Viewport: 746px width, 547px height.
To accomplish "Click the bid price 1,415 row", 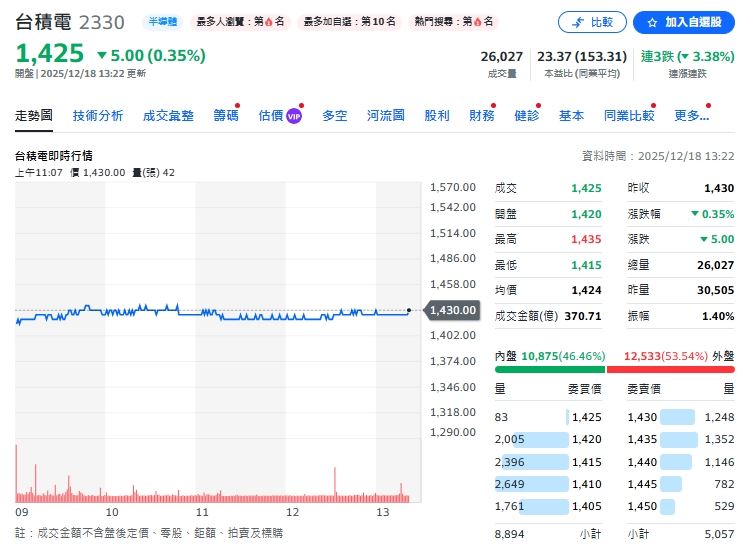I will pyautogui.click(x=548, y=462).
